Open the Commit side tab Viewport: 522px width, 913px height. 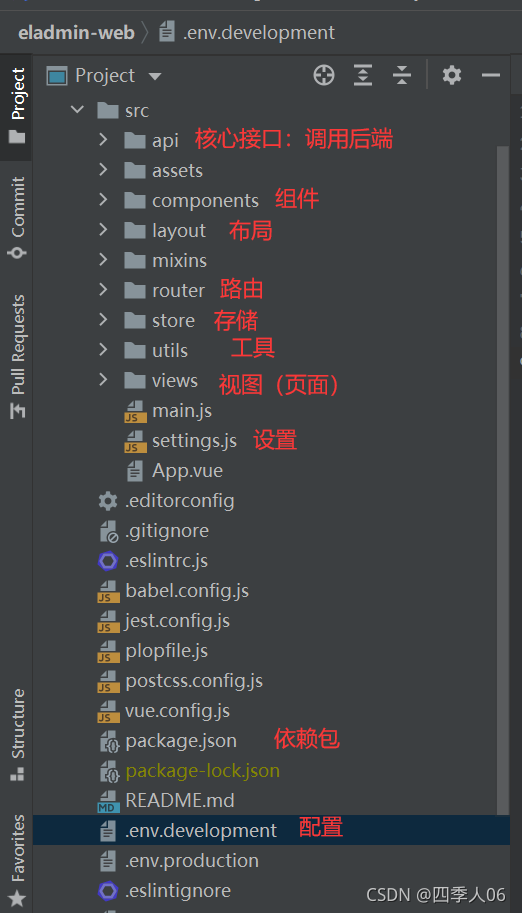[x=17, y=217]
